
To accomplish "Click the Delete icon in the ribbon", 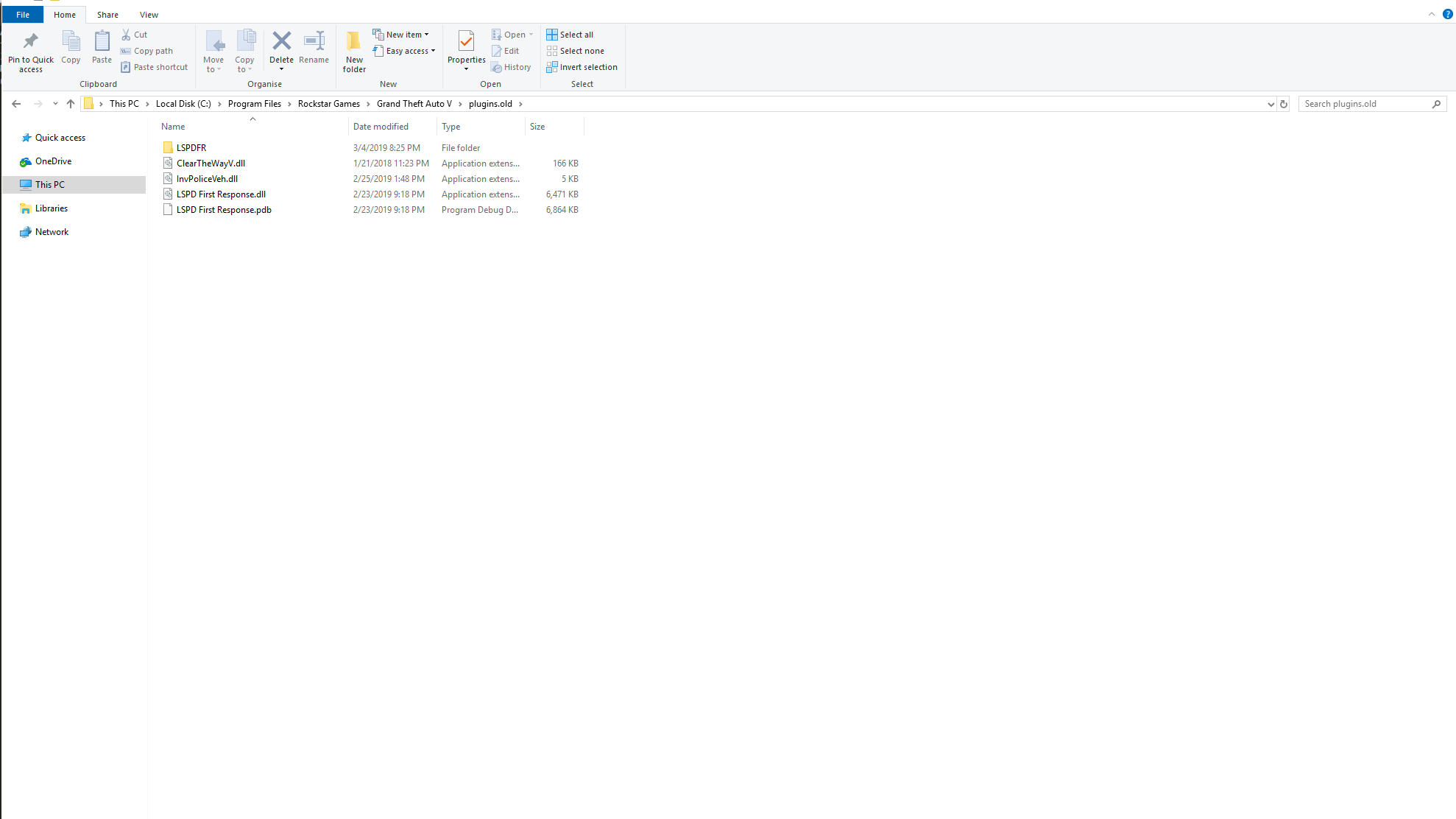I will [x=281, y=41].
